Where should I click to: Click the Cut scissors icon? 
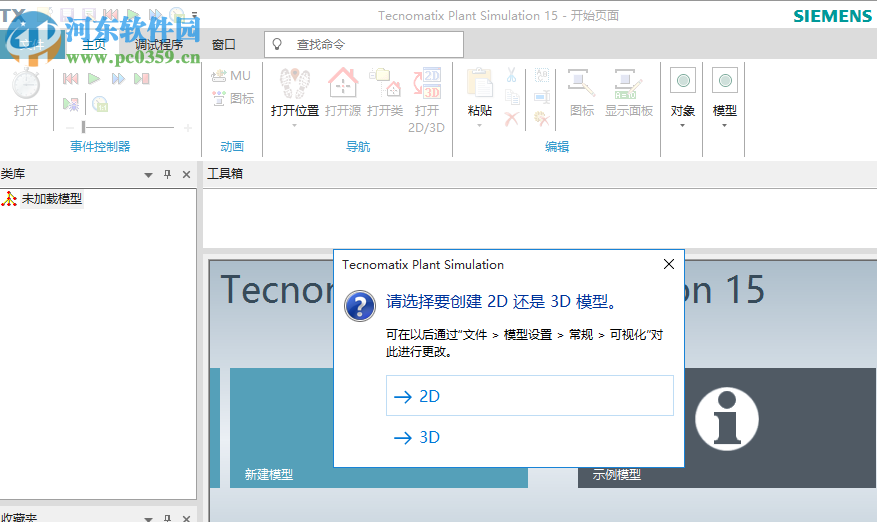(511, 76)
